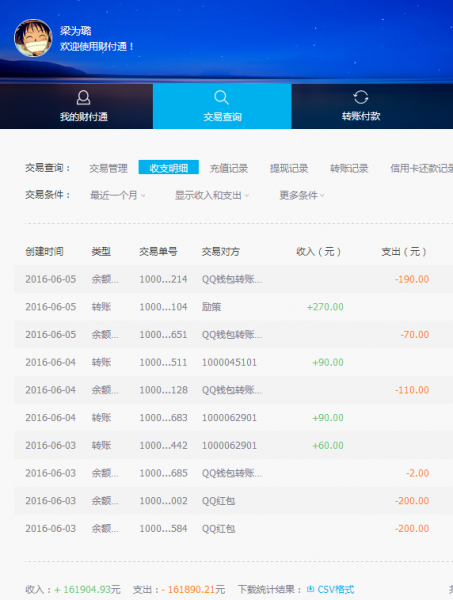
Task: Click the username 梁为璐
Action: [x=76, y=31]
